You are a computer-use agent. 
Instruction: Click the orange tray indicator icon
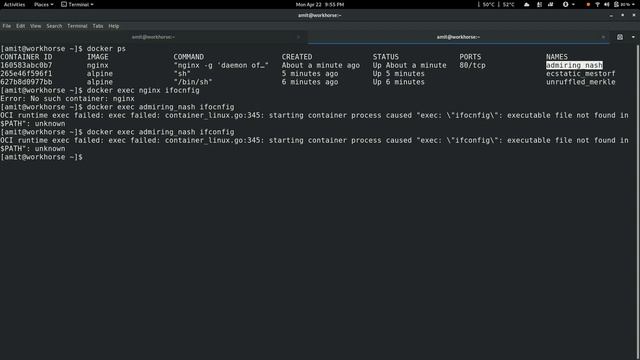click(588, 4)
